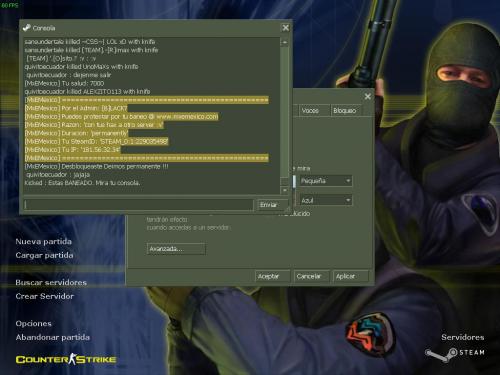Image resolution: width=500 pixels, height=375 pixels.
Task: Open Servidores link above the Steam logo
Action: pos(463,337)
